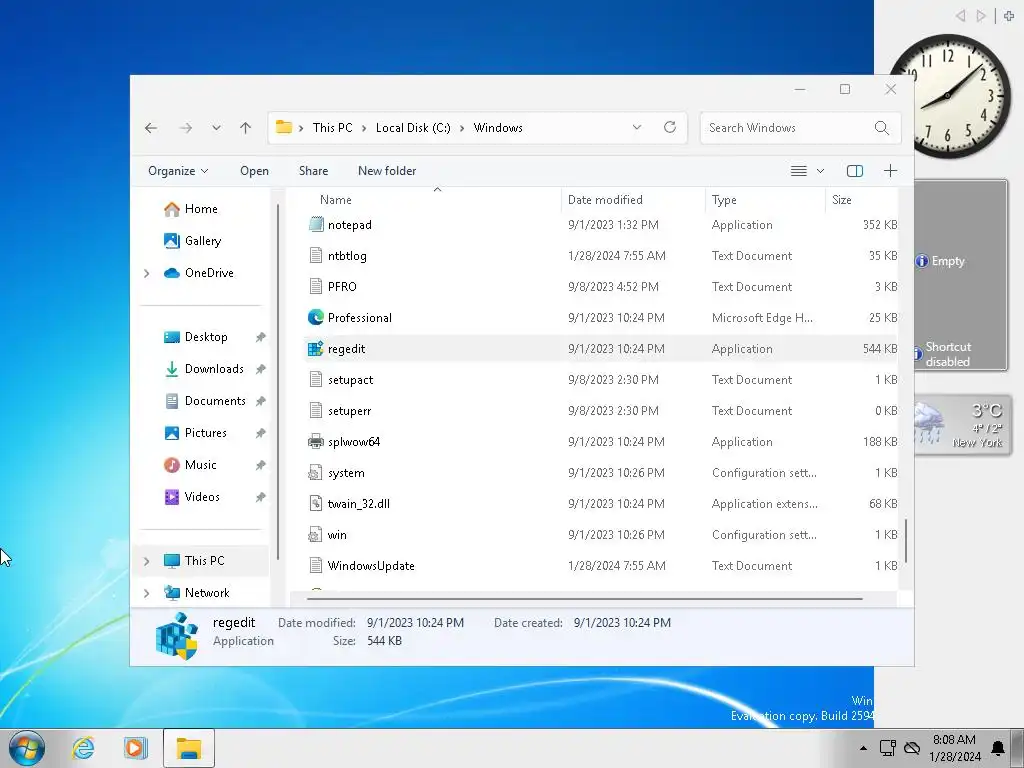Viewport: 1024px width, 768px height.
Task: Click the File Explorer taskbar button
Action: 189,748
